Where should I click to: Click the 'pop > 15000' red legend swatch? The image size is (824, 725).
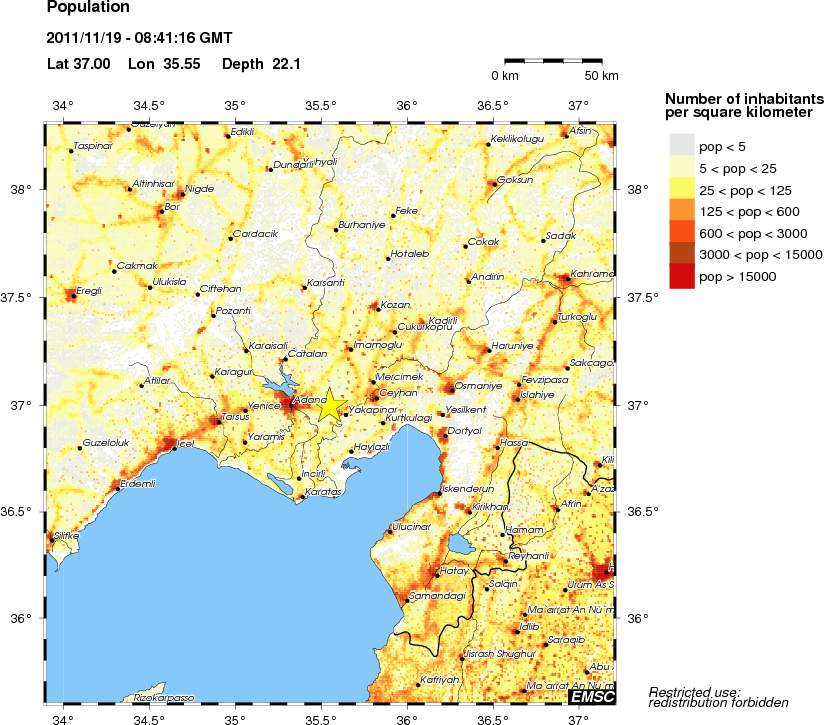(x=681, y=277)
